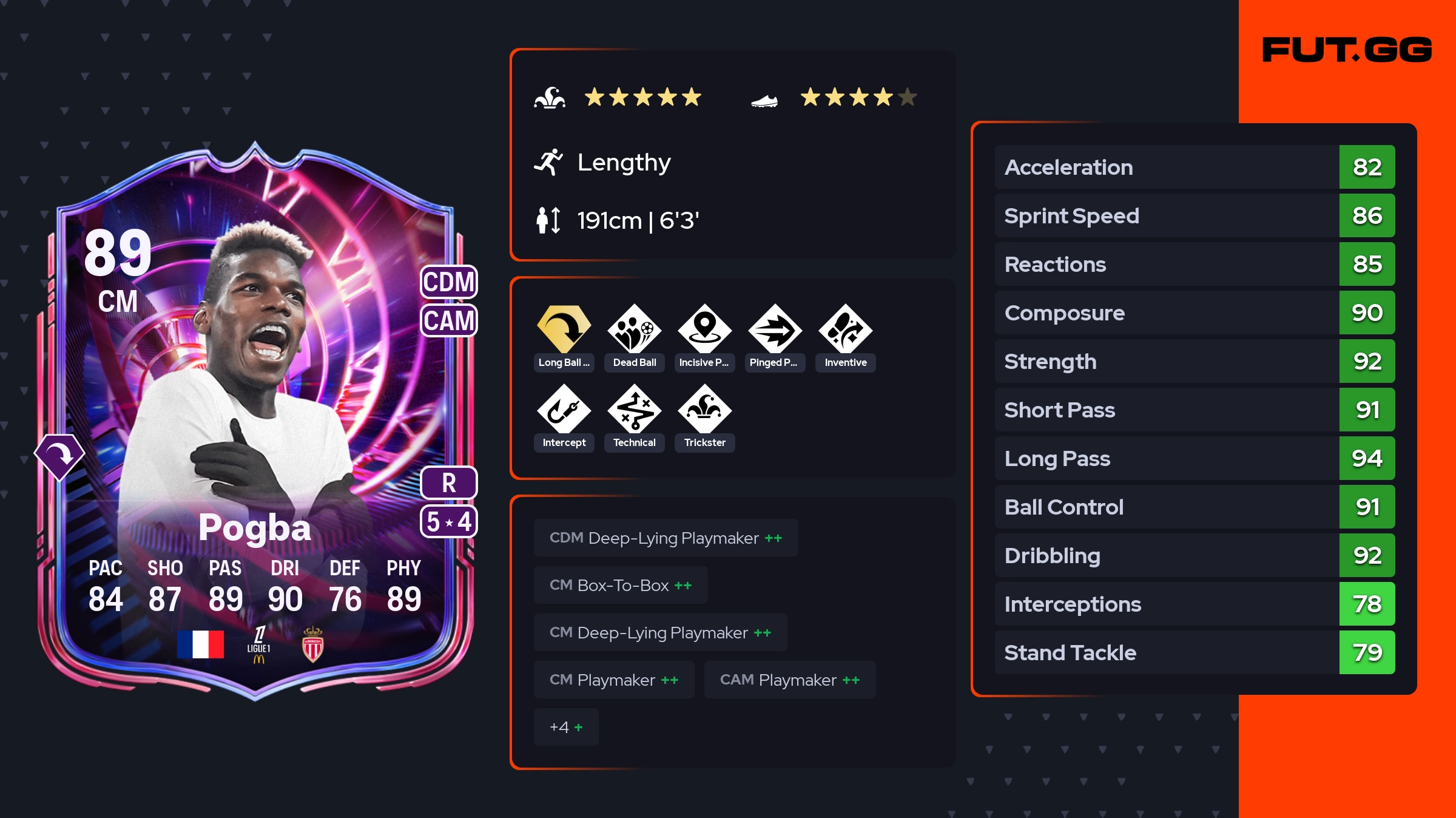
Task: Select CDM Deep-Lying Playmaker role
Action: 666,538
